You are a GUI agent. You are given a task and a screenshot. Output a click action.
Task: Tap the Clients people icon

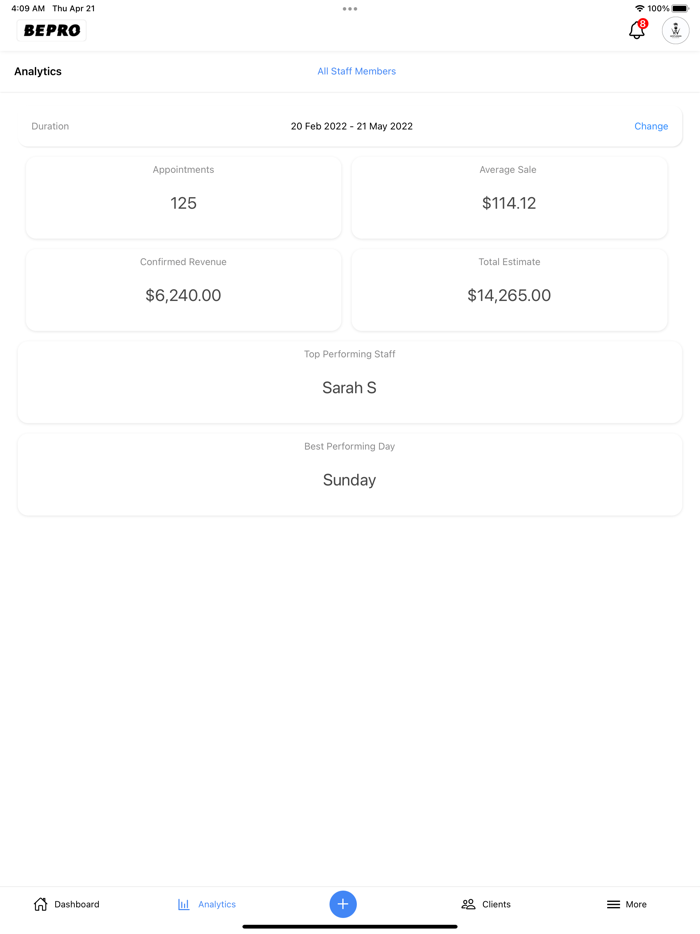pyautogui.click(x=468, y=904)
